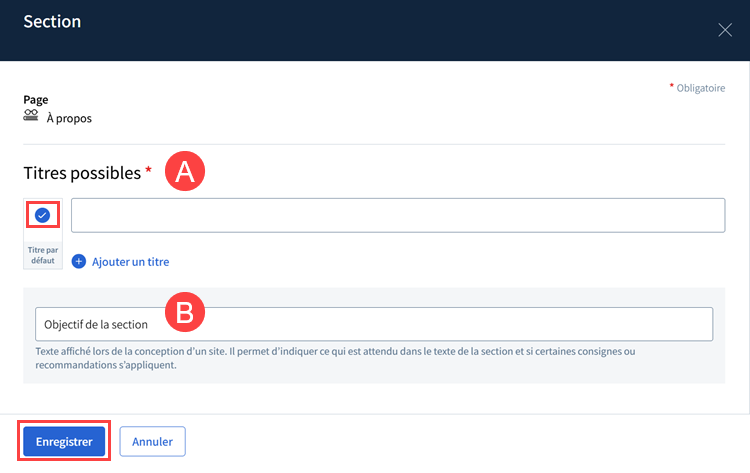Focus the empty title text field
This screenshot has width=750, height=473.
click(x=398, y=215)
